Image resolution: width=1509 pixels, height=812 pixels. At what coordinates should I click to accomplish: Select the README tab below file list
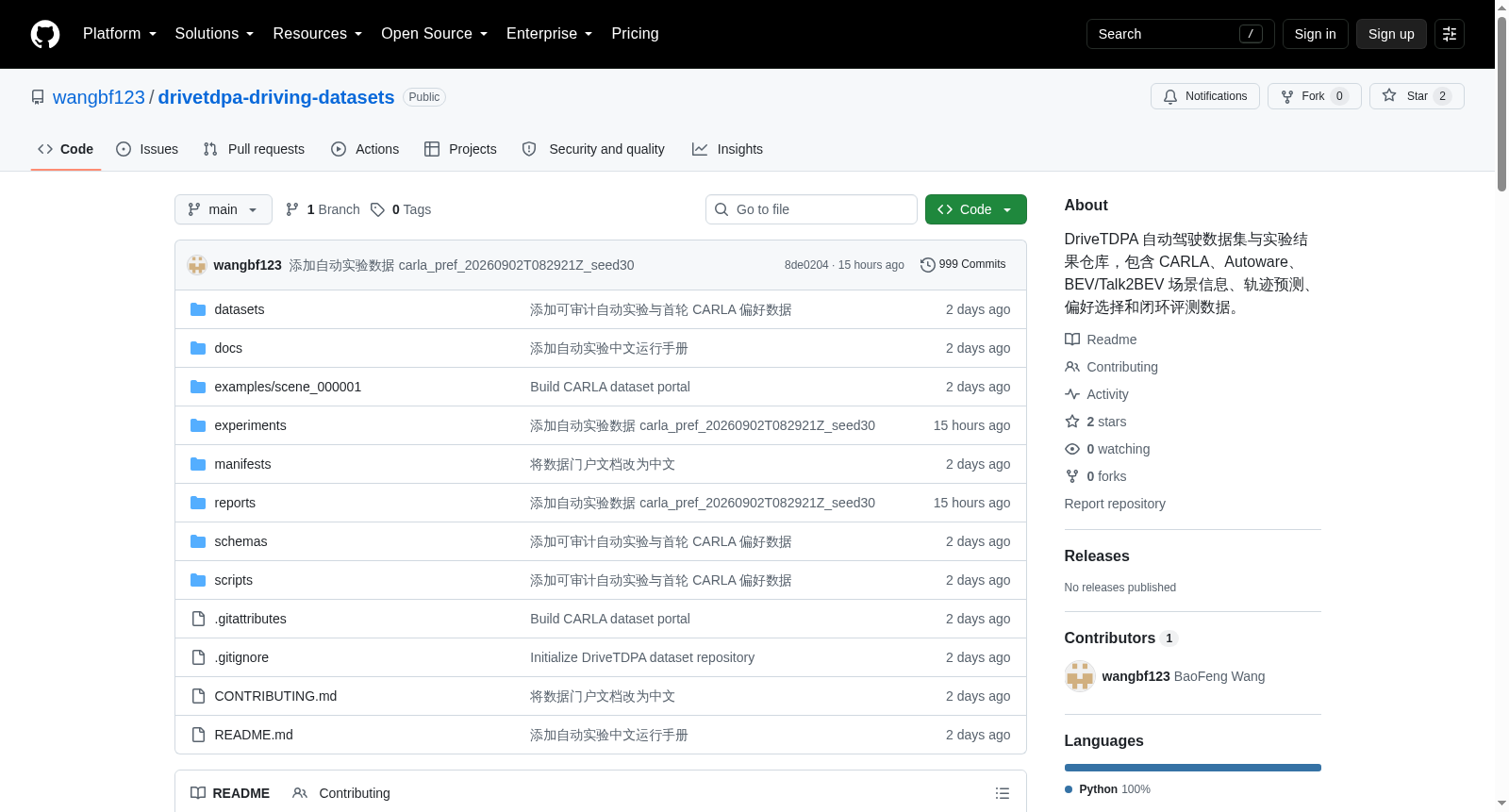tap(230, 793)
